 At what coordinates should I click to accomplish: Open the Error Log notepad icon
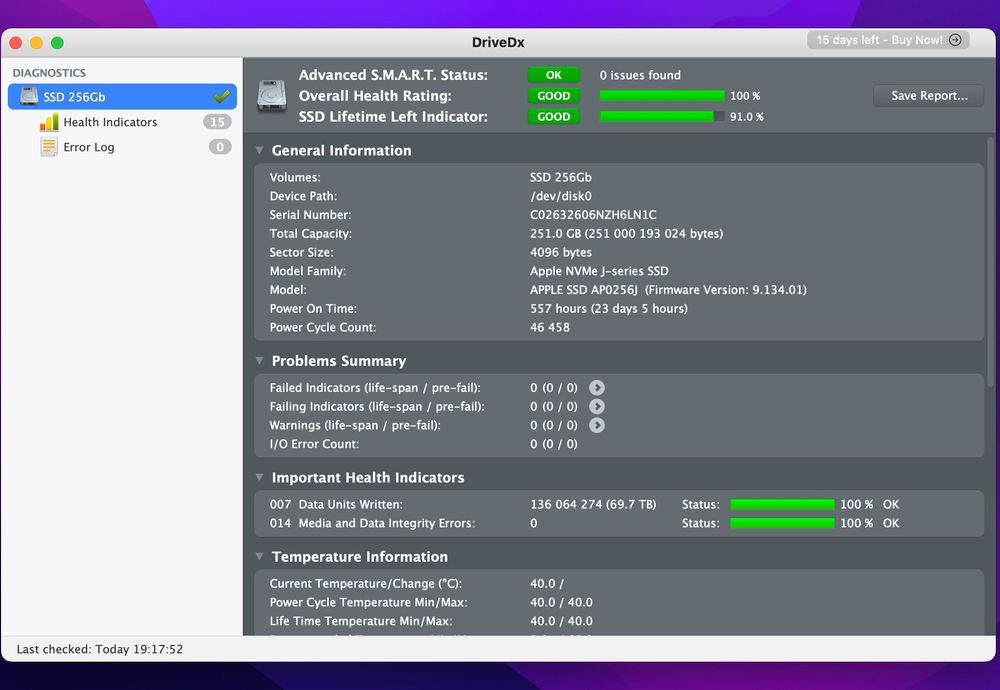(x=49, y=147)
